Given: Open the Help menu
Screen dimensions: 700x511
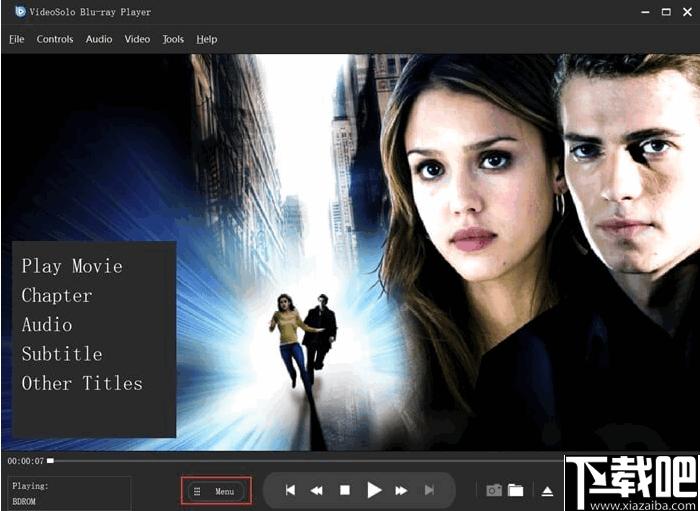Looking at the screenshot, I should 207,39.
